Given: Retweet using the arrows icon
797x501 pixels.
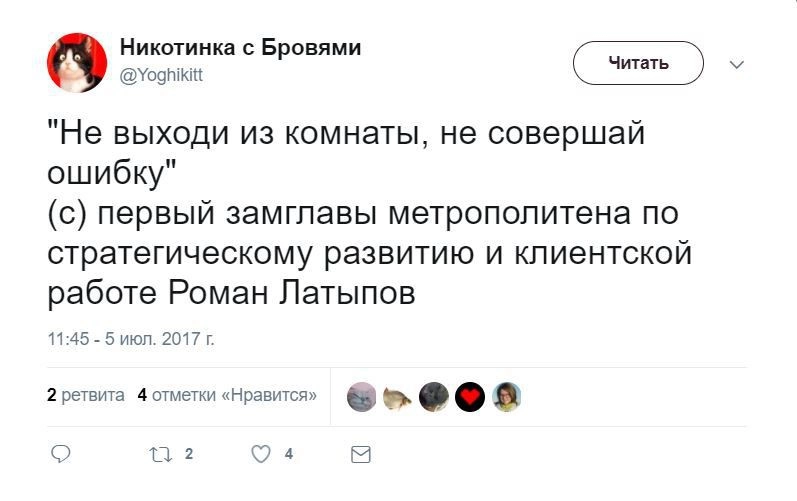Looking at the screenshot, I should [x=160, y=454].
